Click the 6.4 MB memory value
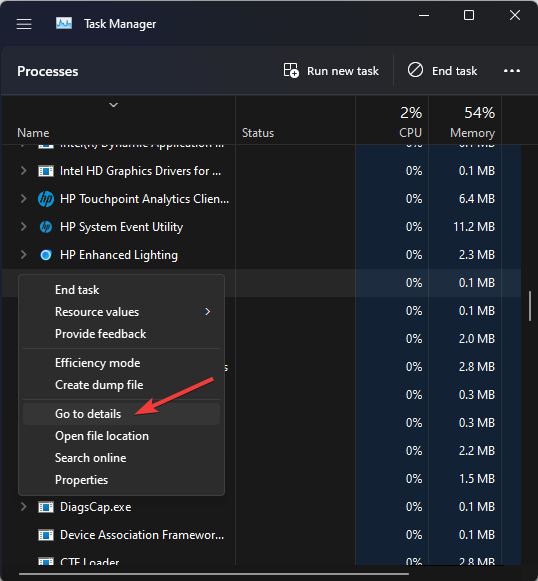The width and height of the screenshot is (538, 581). 476,199
